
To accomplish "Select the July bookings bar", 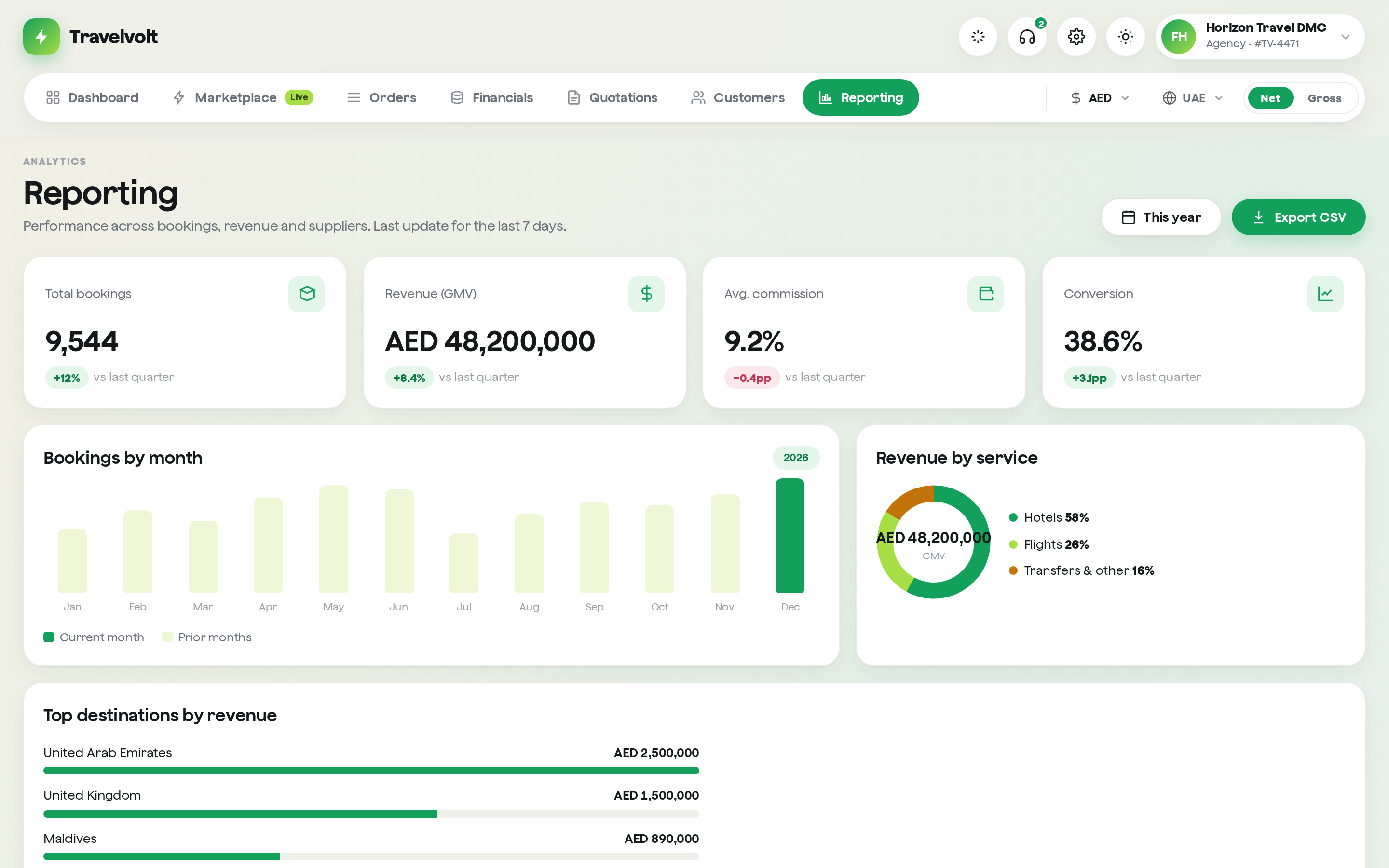I will 464,563.
